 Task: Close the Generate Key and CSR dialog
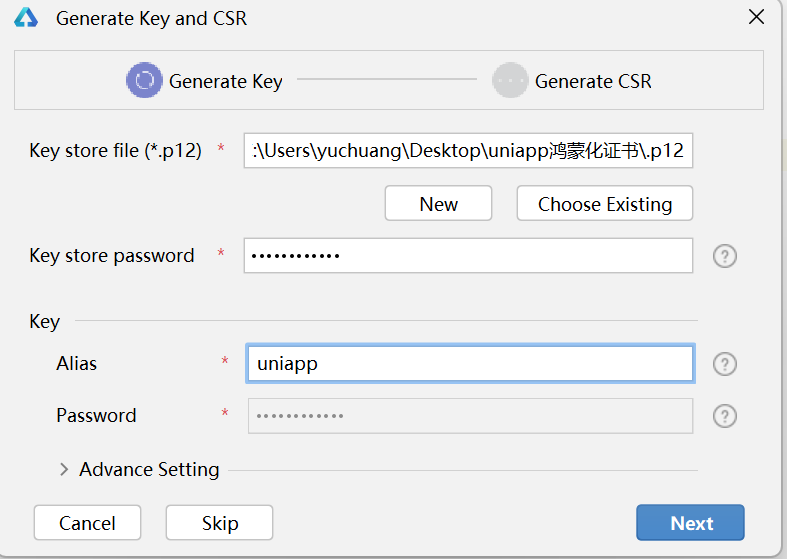756,17
